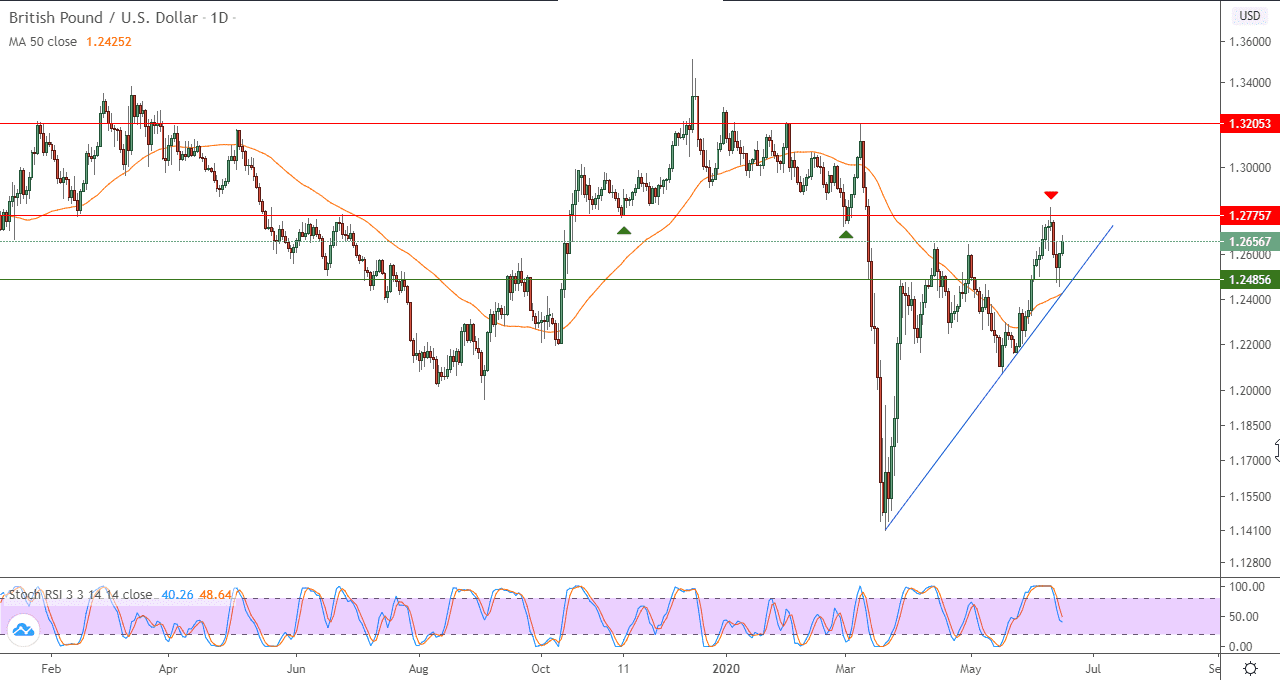Screen dimensions: 1280x680
Task: Click May on the time axis
Action: [971, 667]
